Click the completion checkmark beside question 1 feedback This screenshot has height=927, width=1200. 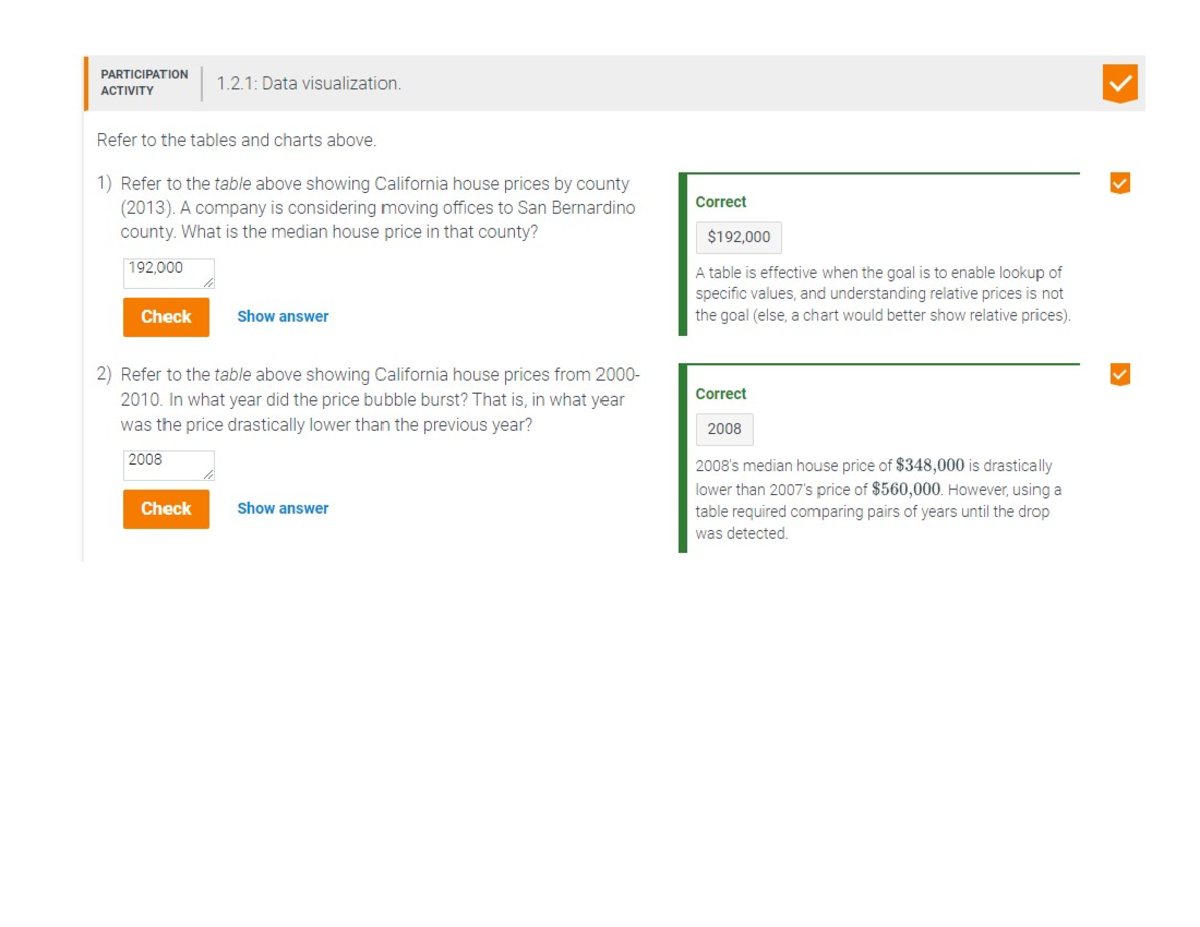tap(1120, 182)
